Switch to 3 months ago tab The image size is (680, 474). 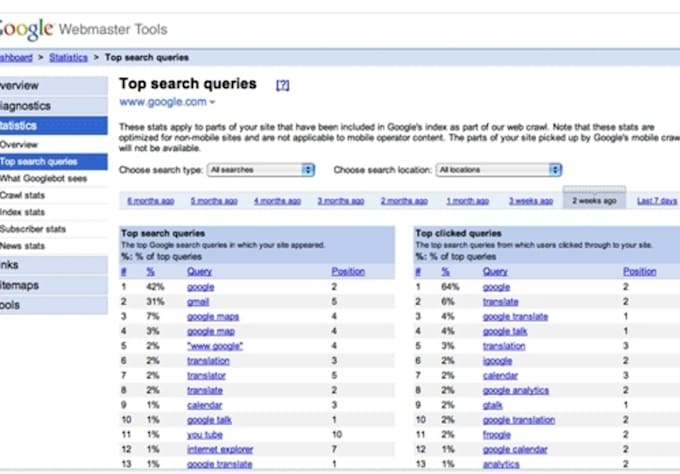[340, 201]
